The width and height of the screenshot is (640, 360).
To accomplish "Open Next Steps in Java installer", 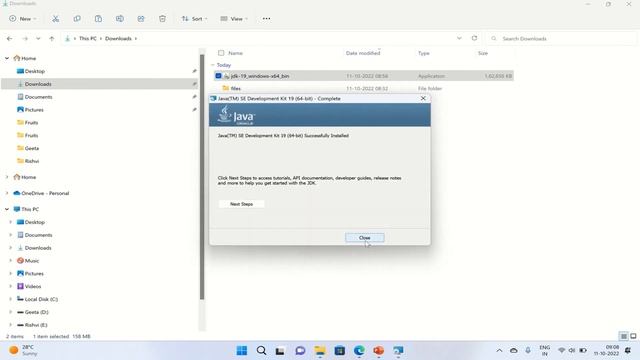I will pyautogui.click(x=241, y=204).
